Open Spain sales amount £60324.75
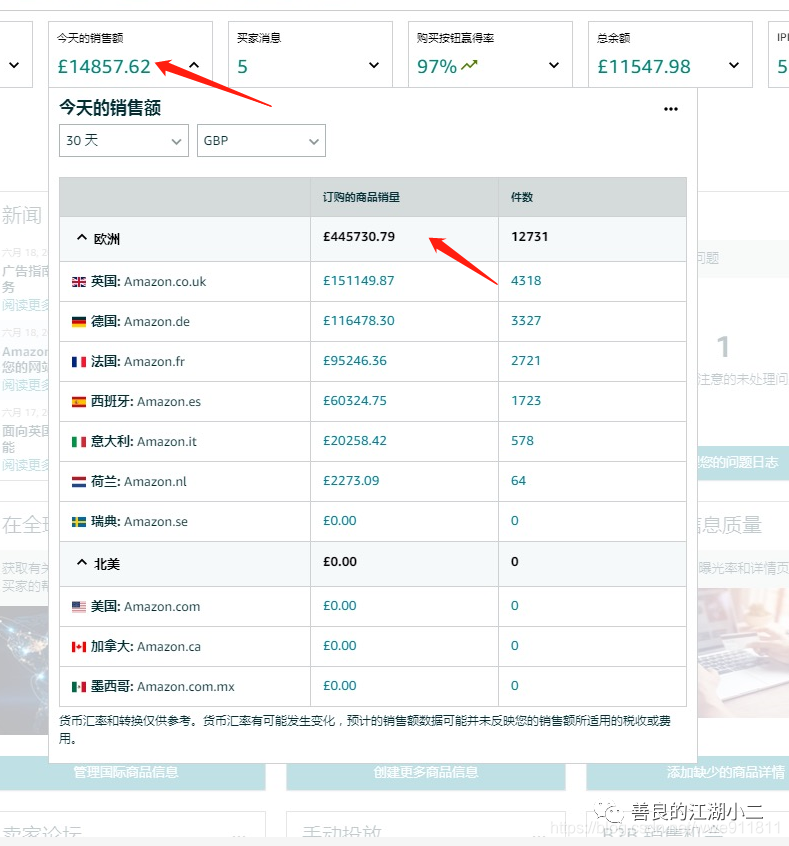Viewport: 789px width, 846px height. point(355,400)
